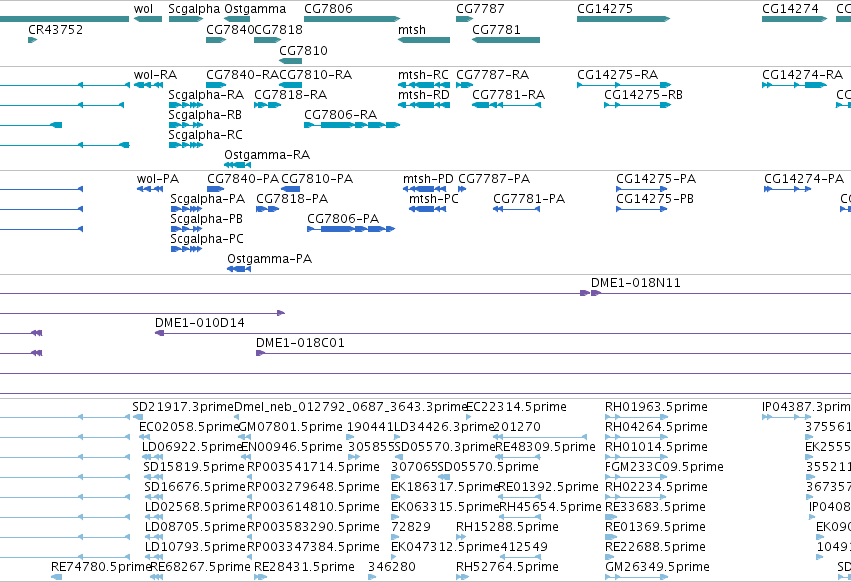The width and height of the screenshot is (851, 582).
Task: Select the DME1-018C01 clone label
Action: coord(300,343)
